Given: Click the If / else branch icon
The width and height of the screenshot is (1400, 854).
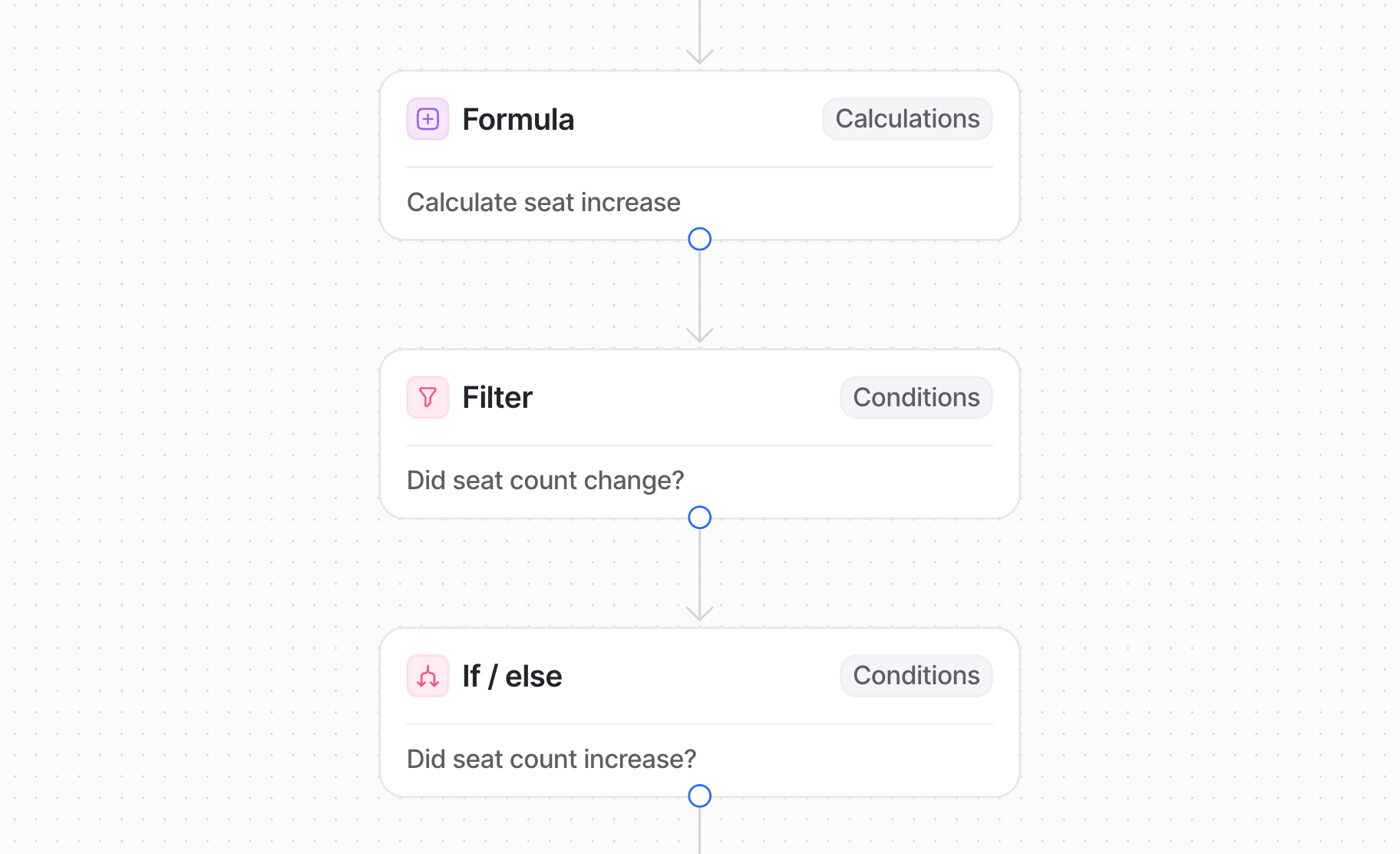Looking at the screenshot, I should pyautogui.click(x=428, y=676).
